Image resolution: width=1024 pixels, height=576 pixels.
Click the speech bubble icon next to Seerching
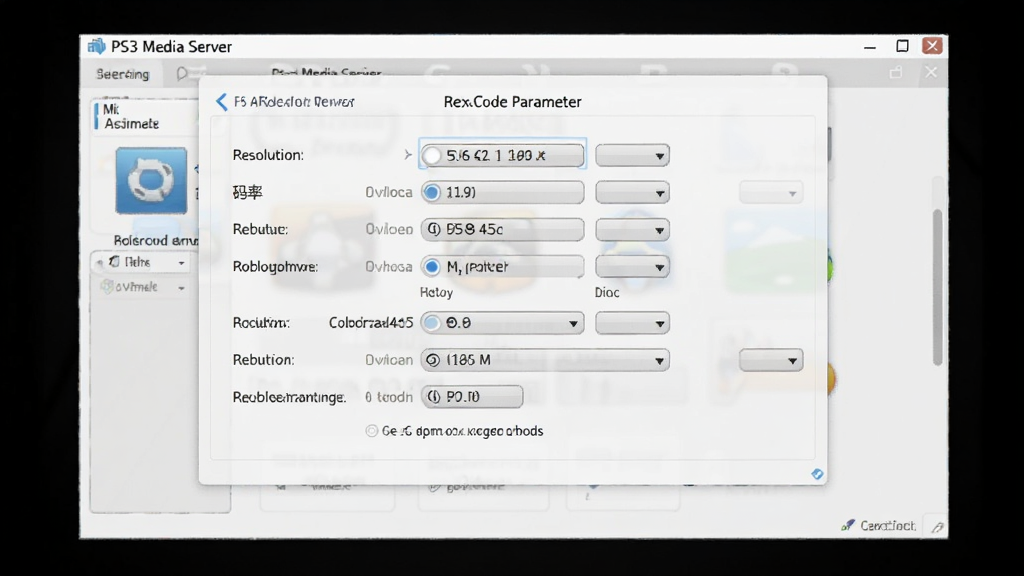pyautogui.click(x=182, y=74)
